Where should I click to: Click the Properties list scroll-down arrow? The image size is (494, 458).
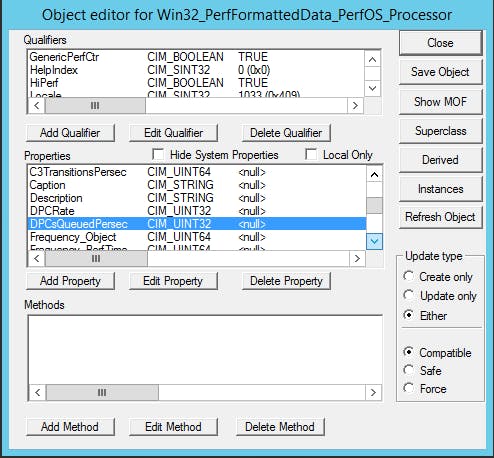point(374,241)
